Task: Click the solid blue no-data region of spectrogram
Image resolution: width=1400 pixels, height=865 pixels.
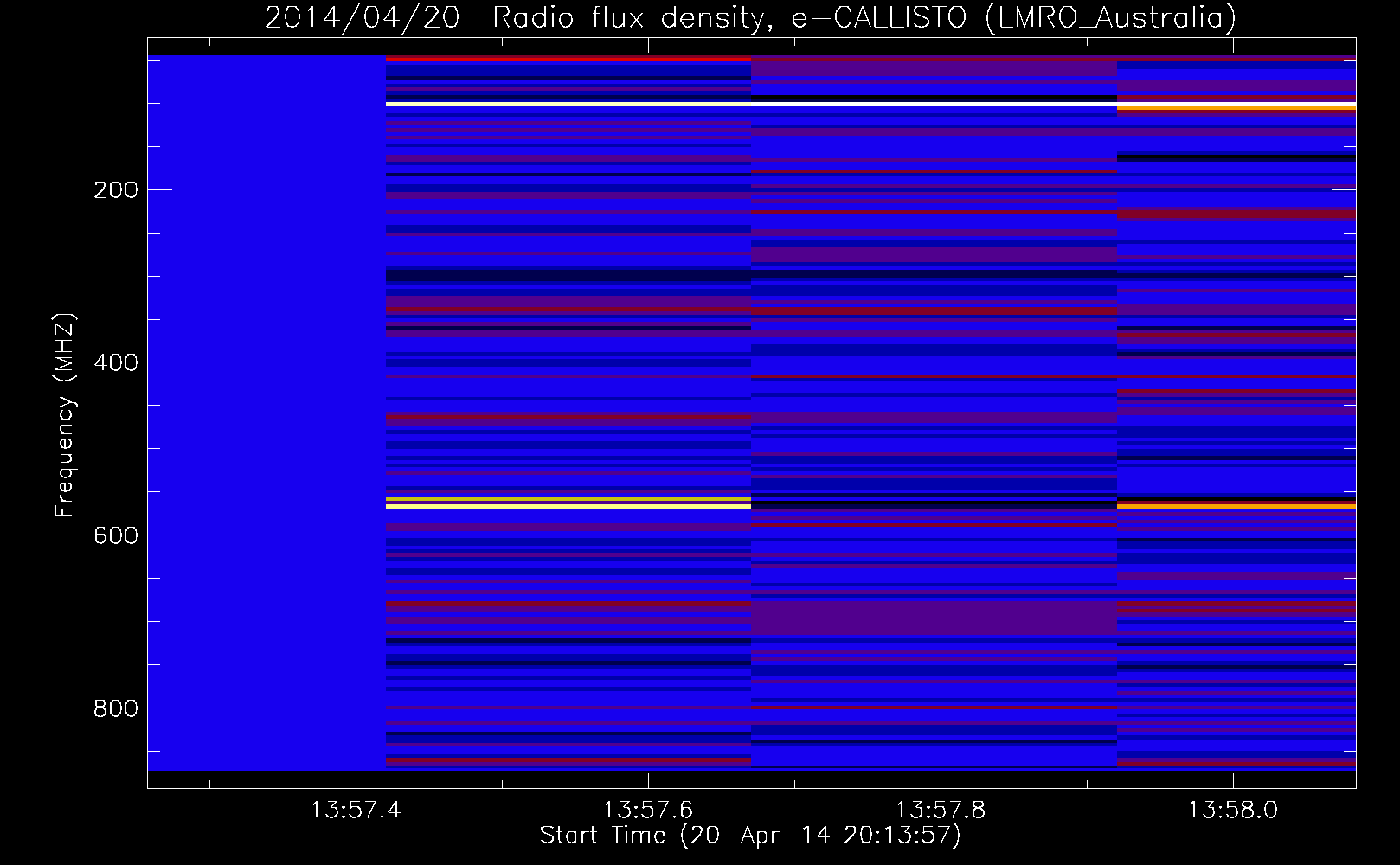Action: click(x=267, y=413)
